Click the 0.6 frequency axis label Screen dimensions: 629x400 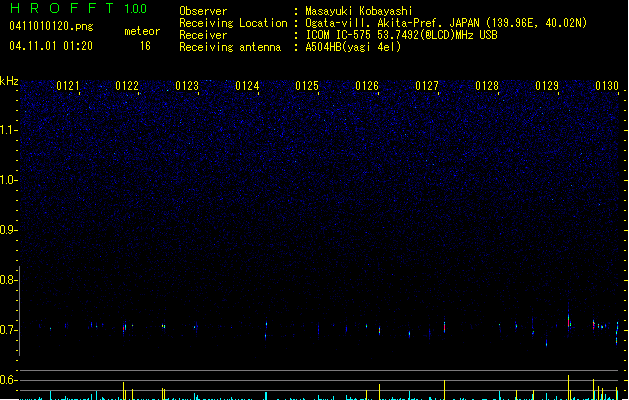pyautogui.click(x=7, y=380)
